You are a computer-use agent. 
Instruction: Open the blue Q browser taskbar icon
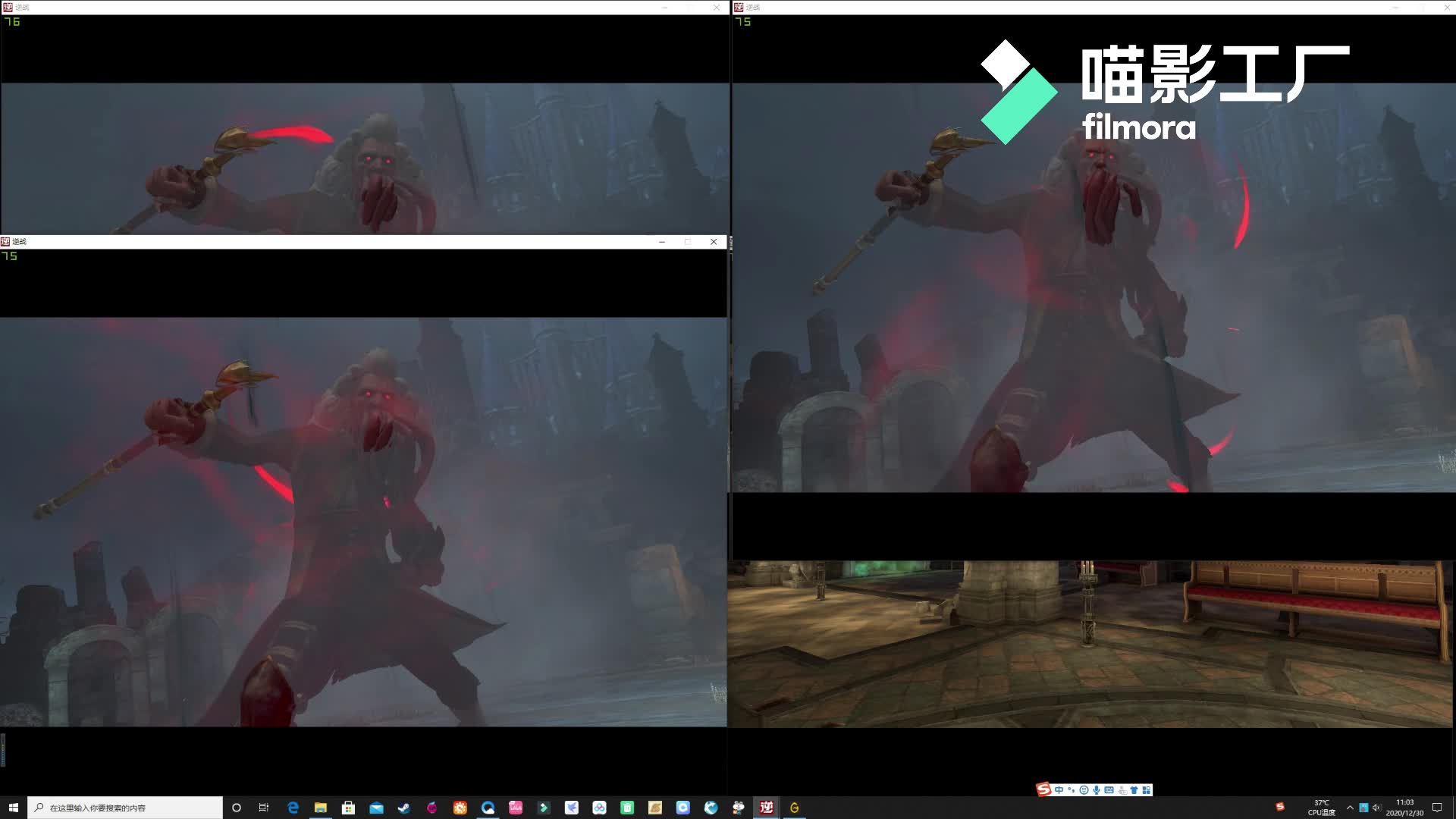click(488, 808)
